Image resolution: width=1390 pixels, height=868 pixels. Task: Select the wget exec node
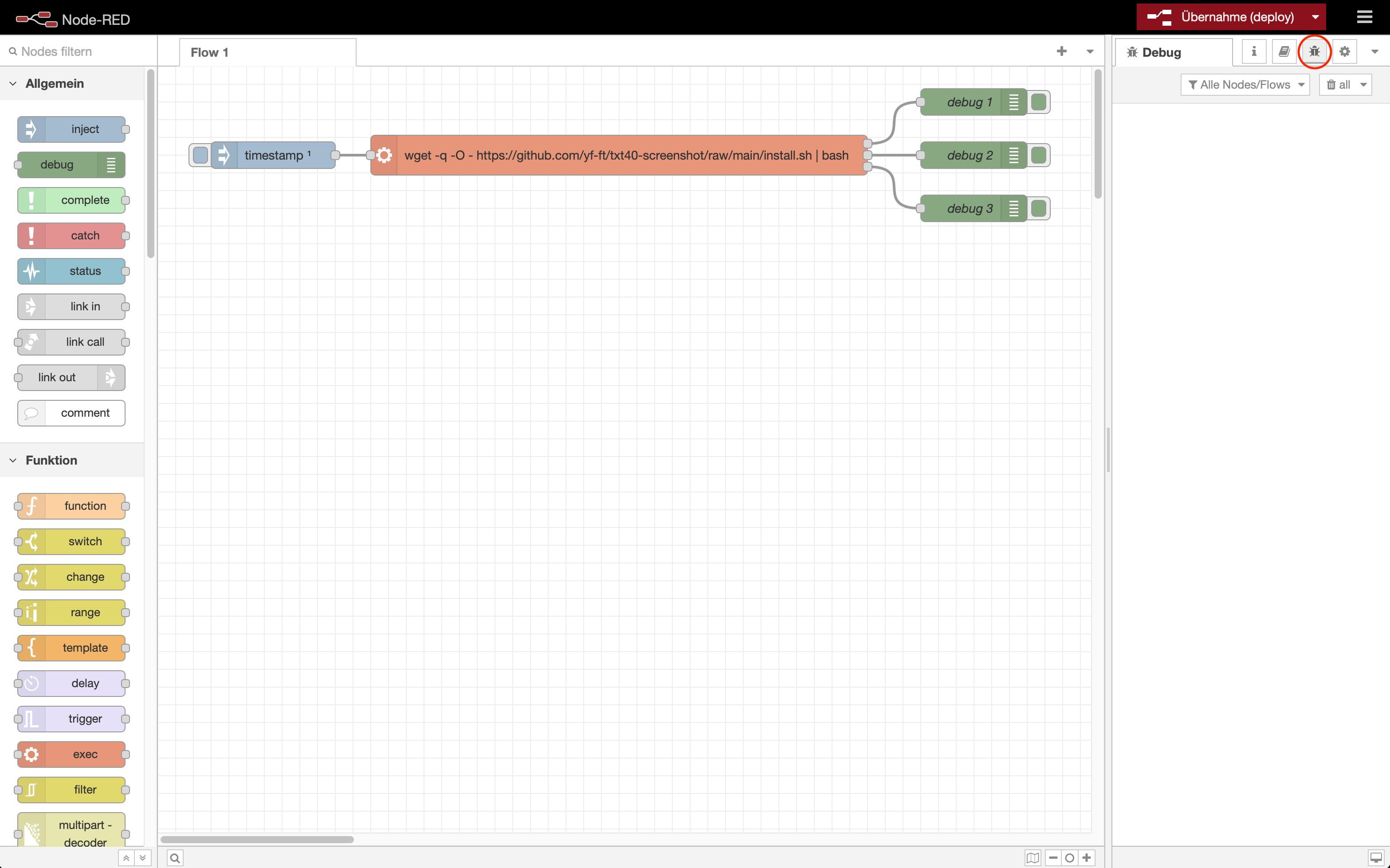(x=619, y=155)
